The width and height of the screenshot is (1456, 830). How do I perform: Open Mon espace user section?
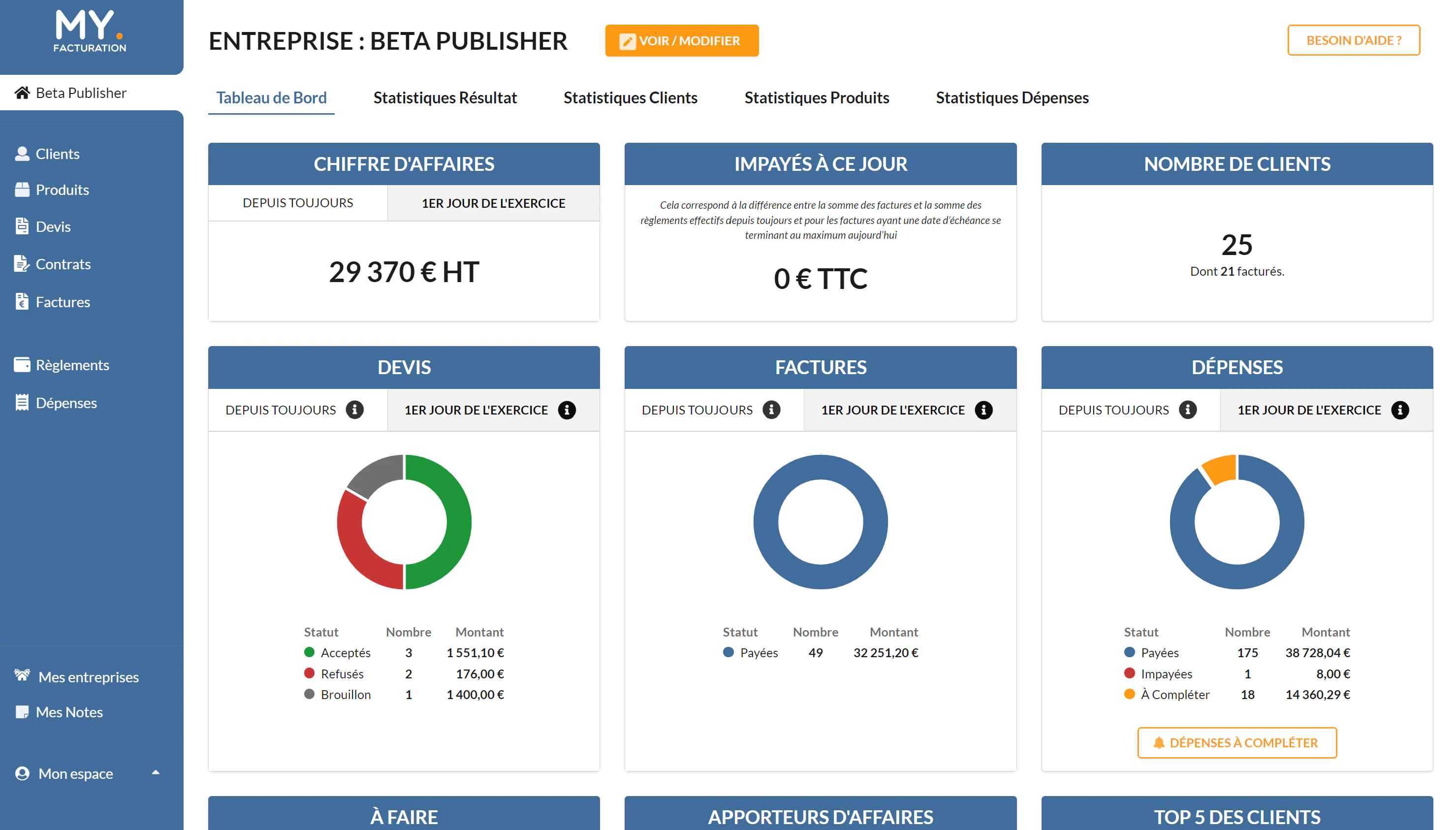(x=76, y=773)
